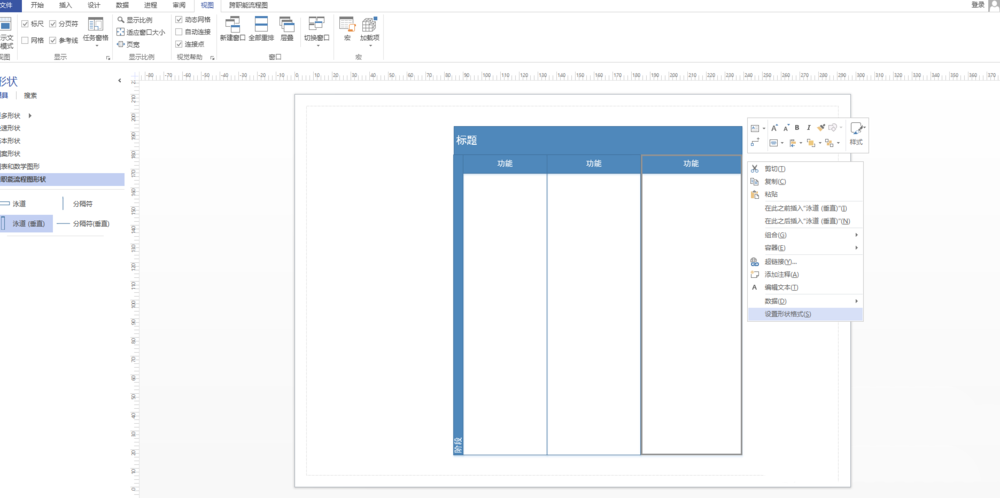This screenshot has height=498, width=1000.
Task: Open the 视觉帮助 group dialog launcher
Action: pyautogui.click(x=212, y=58)
